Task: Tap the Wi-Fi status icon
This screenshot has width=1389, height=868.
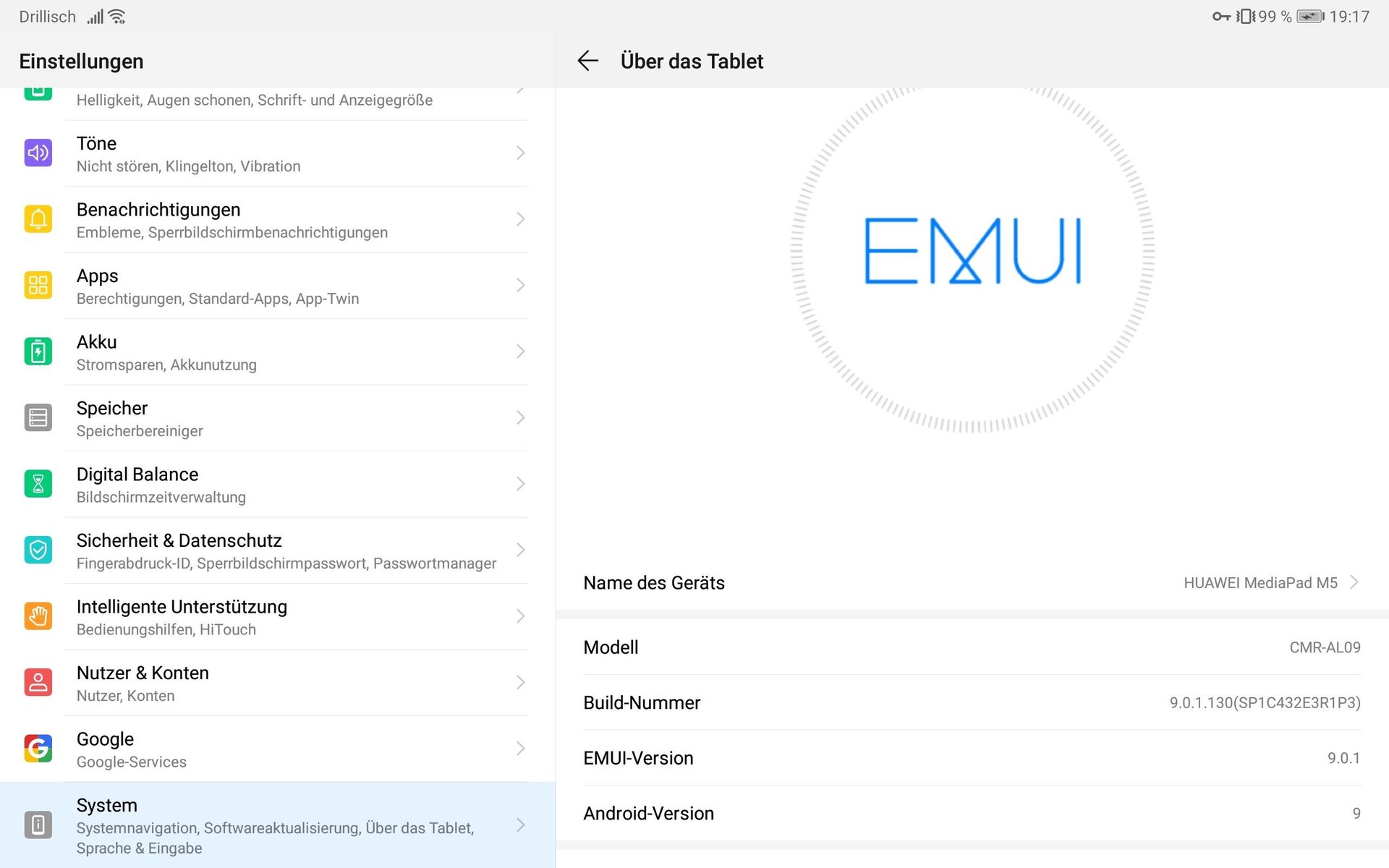Action: coord(117,17)
